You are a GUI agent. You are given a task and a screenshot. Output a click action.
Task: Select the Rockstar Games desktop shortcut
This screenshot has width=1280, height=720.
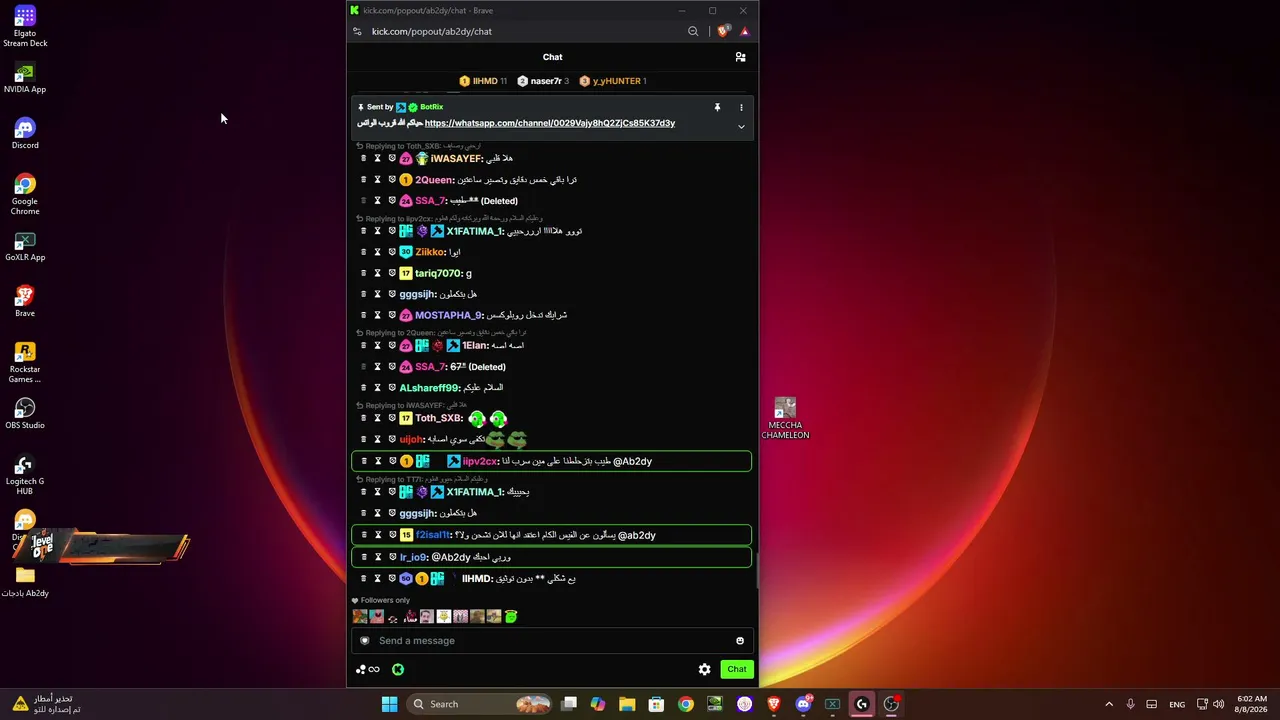(x=25, y=363)
